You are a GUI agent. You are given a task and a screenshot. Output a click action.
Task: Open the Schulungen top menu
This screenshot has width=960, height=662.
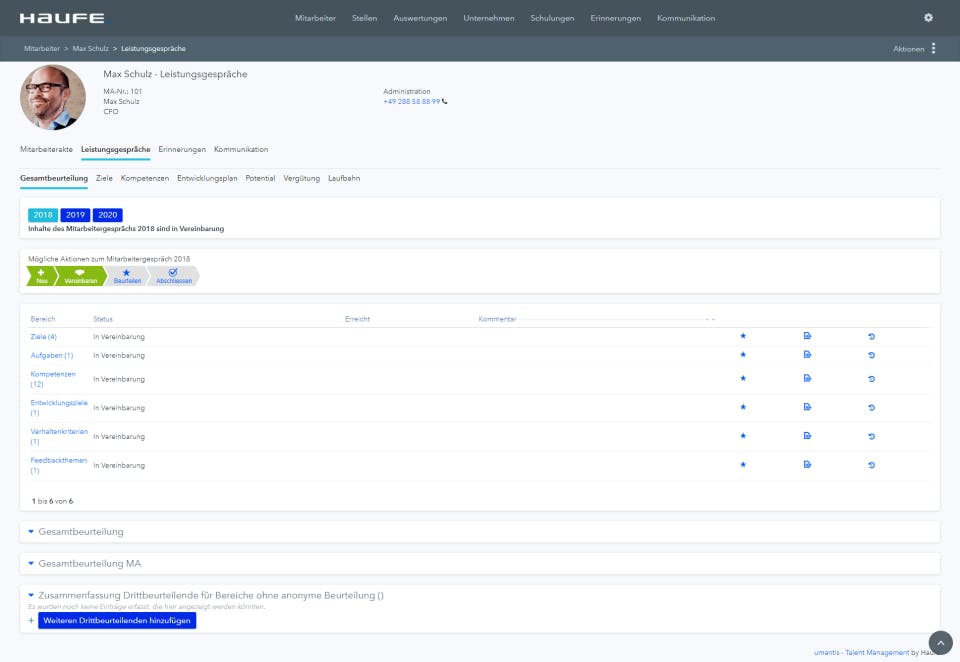552,18
